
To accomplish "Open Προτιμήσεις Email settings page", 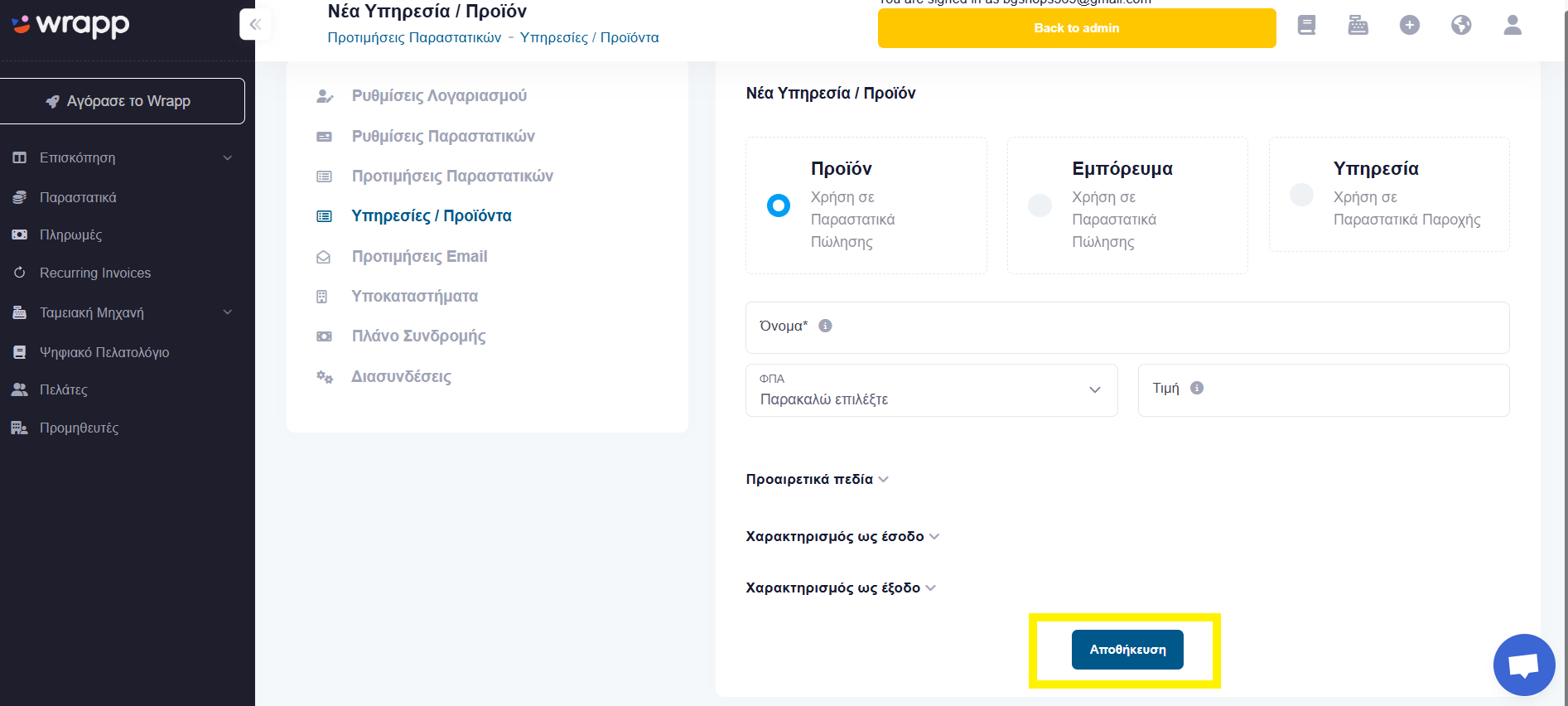I will click(419, 257).
